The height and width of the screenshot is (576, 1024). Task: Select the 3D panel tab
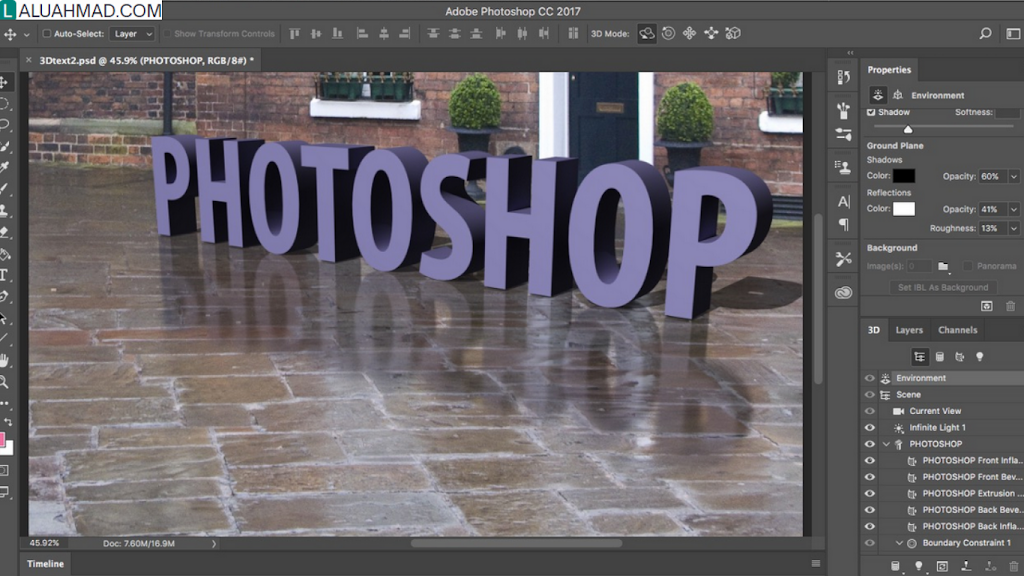point(874,330)
